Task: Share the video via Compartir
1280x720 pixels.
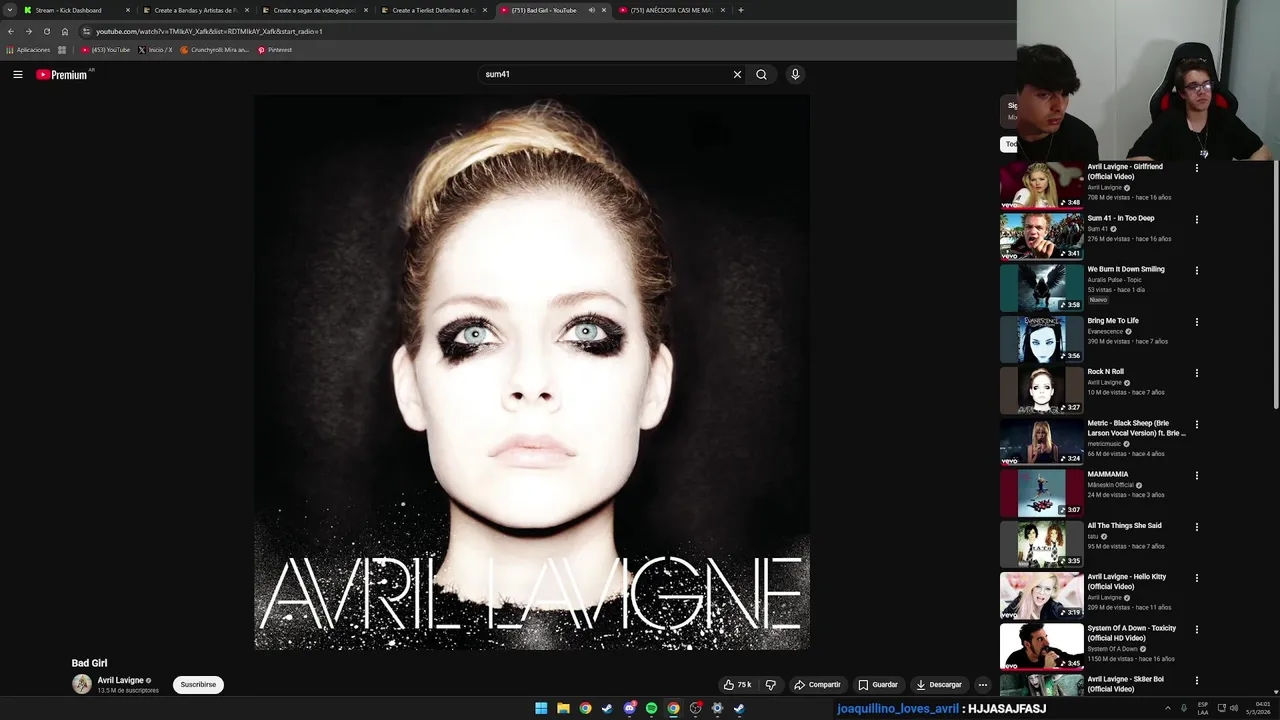Action: 817,685
